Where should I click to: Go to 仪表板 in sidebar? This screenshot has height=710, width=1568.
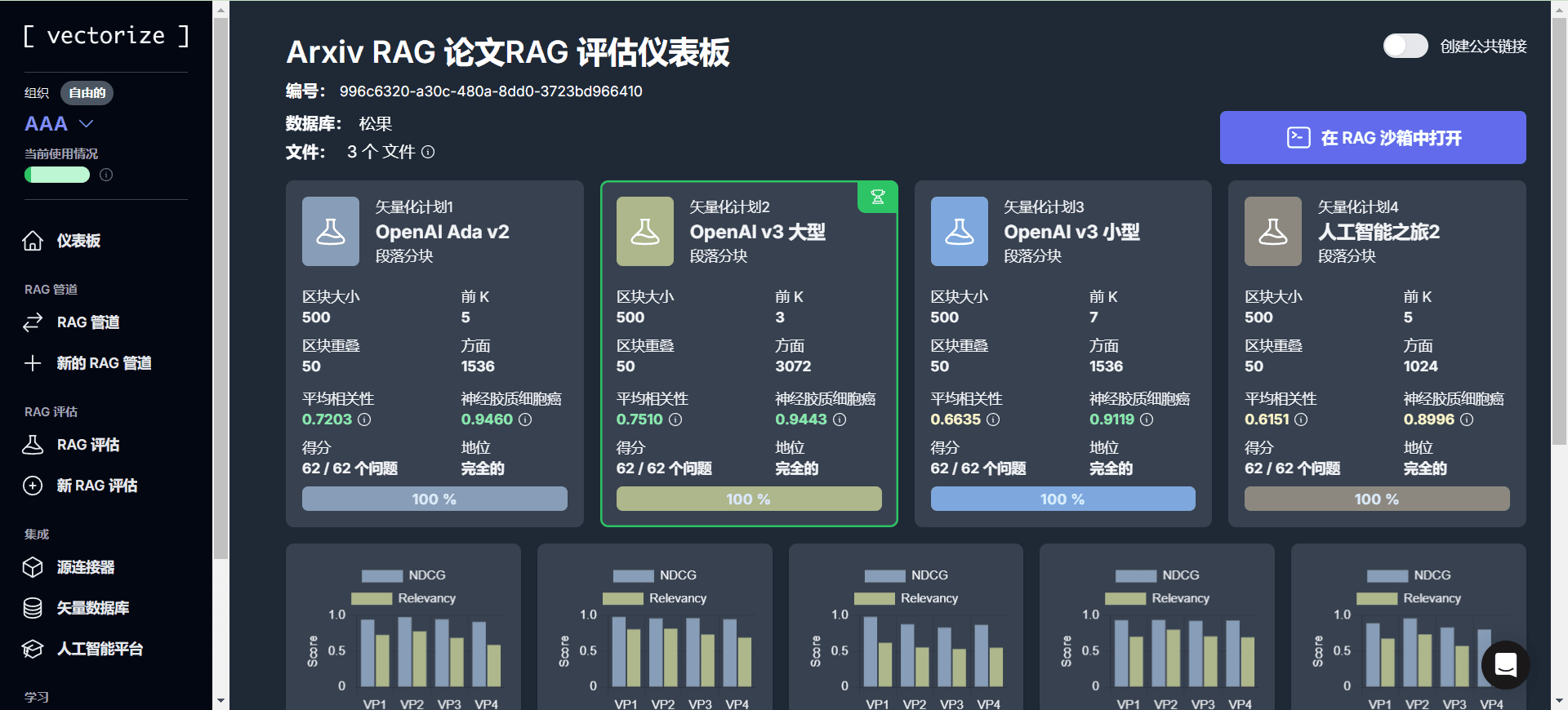(x=78, y=241)
